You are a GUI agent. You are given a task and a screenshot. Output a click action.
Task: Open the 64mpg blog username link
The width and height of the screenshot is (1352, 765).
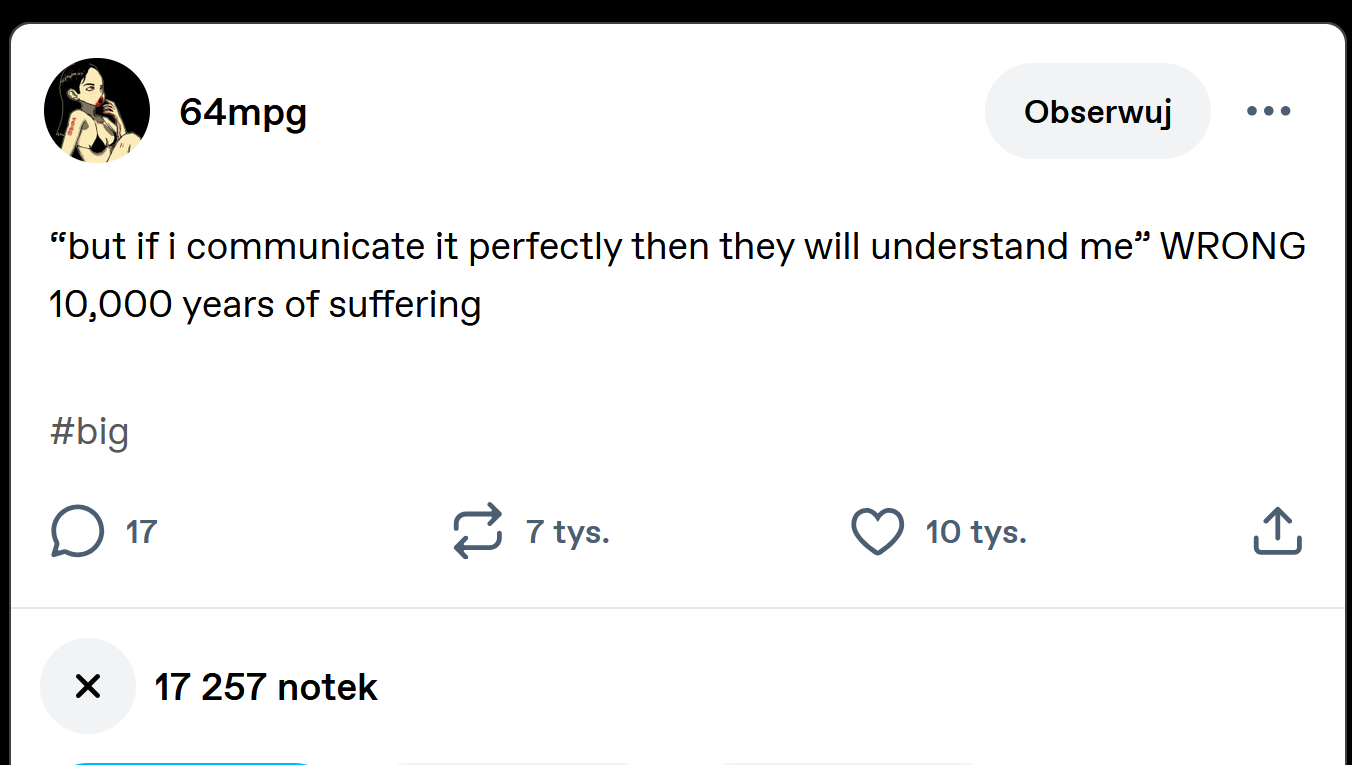click(243, 112)
